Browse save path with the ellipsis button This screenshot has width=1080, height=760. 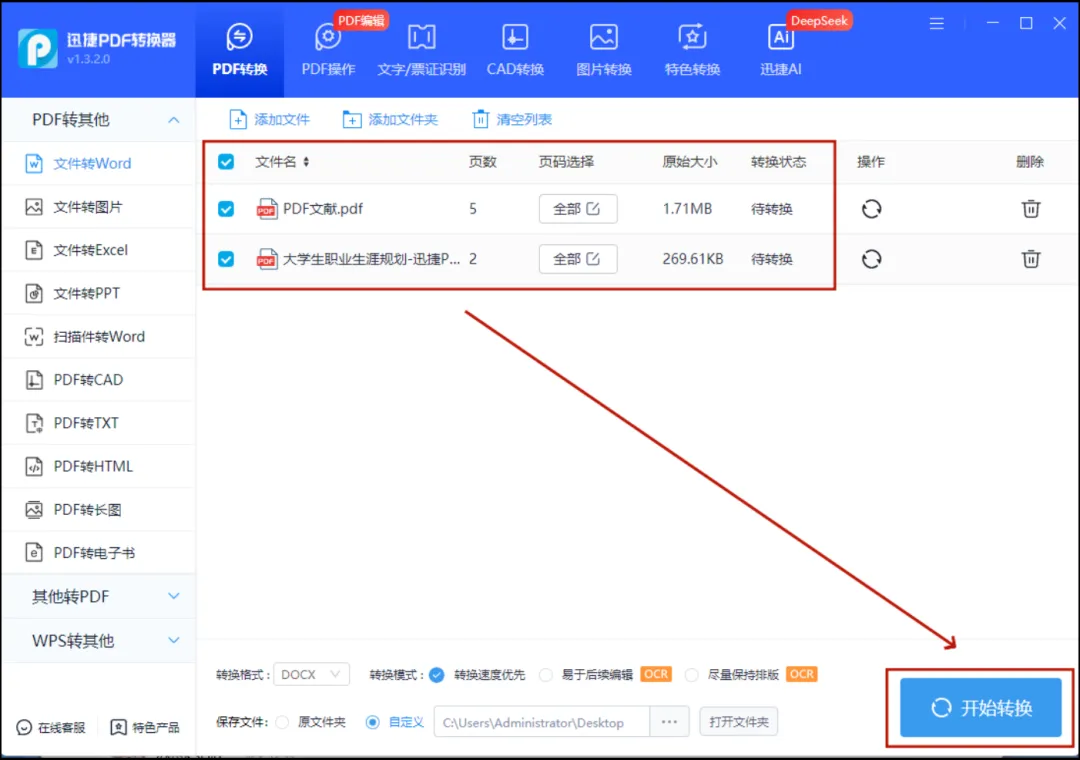(x=669, y=722)
